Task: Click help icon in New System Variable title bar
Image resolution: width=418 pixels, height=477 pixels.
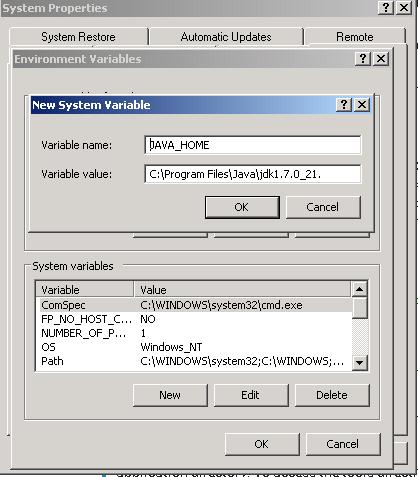Action: point(344,105)
